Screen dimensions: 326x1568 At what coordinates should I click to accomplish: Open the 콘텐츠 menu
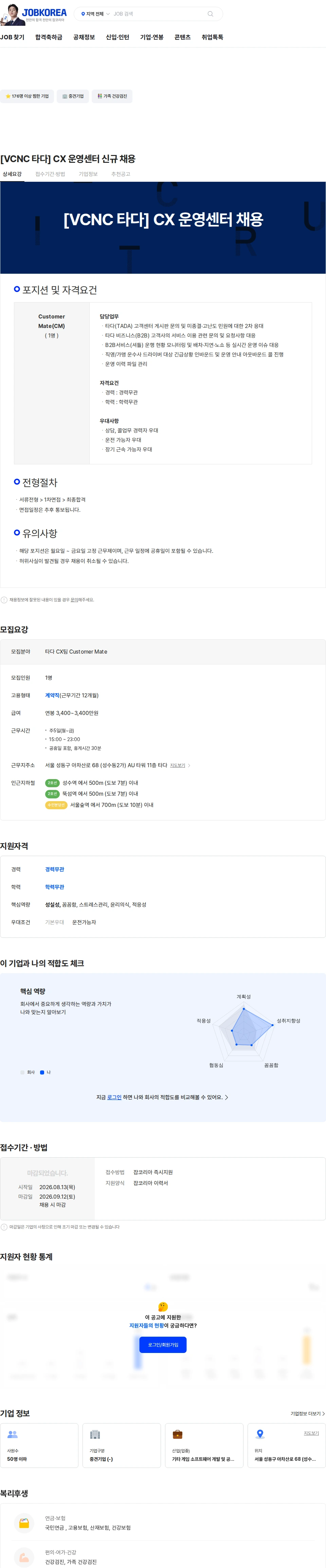(x=183, y=37)
